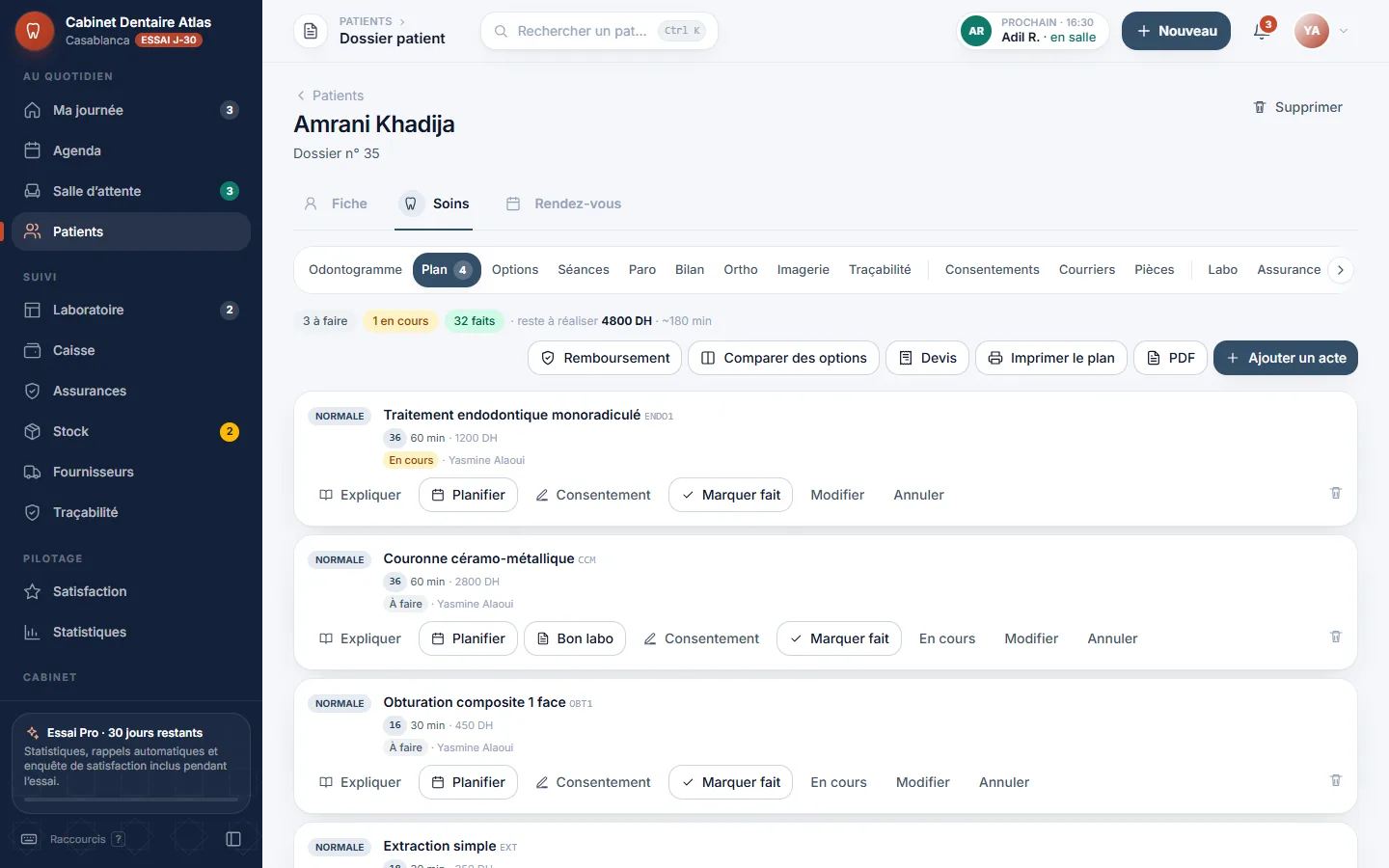Click the Nouveau button
1389x868 pixels.
click(1176, 31)
